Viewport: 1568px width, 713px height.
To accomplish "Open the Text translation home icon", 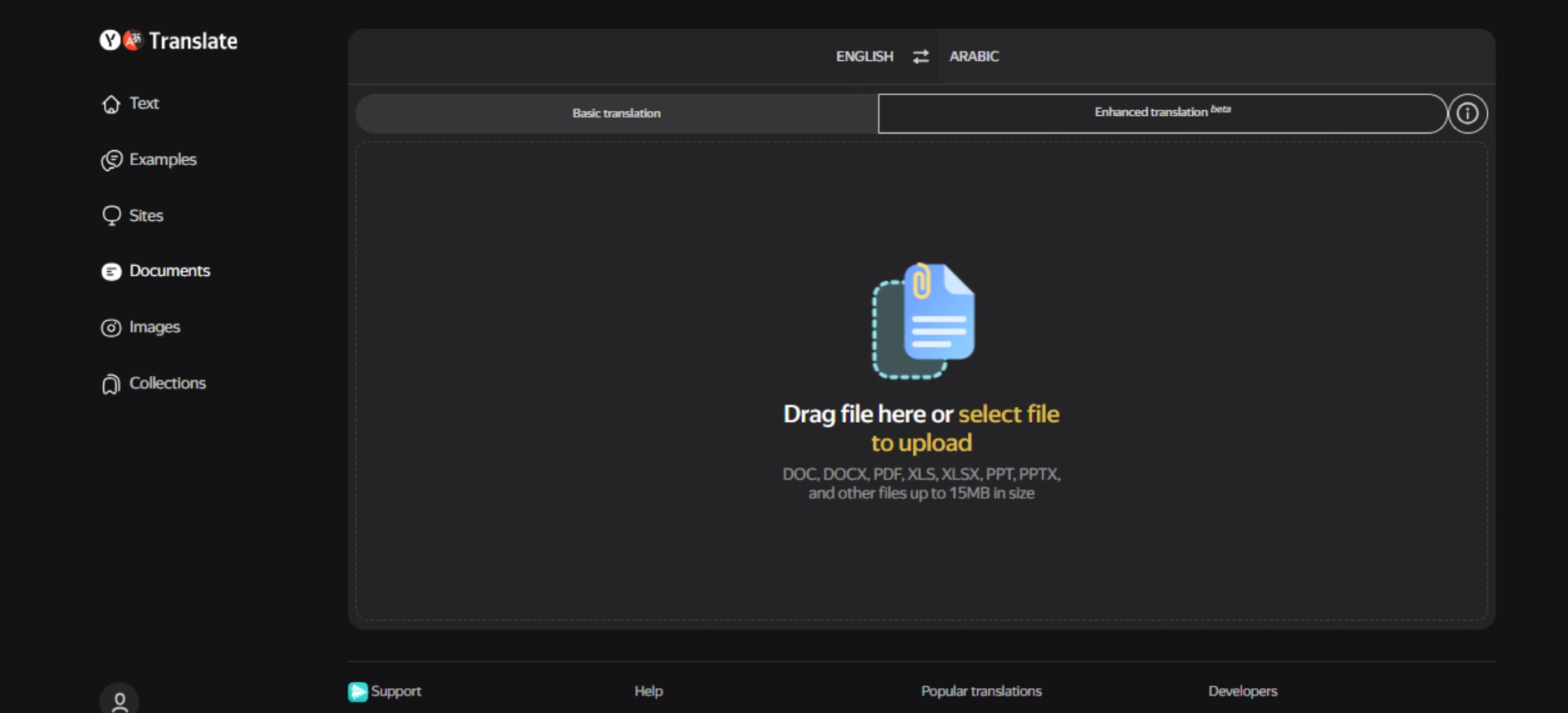I will point(111,104).
